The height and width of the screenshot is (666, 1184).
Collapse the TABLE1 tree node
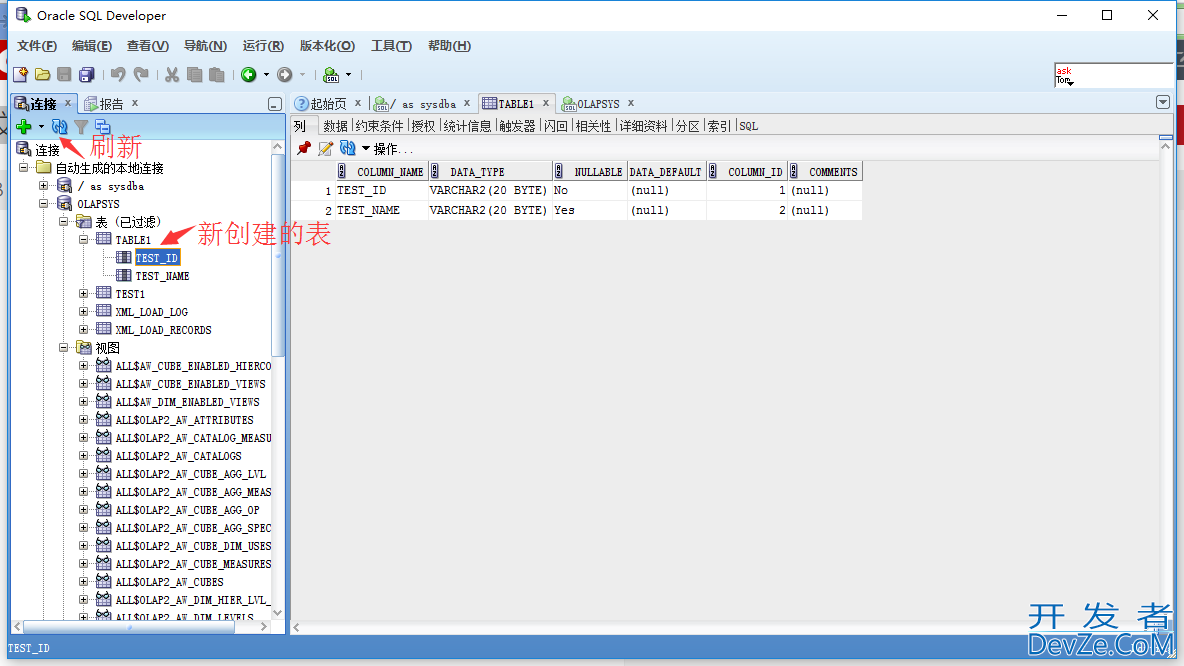click(x=84, y=239)
